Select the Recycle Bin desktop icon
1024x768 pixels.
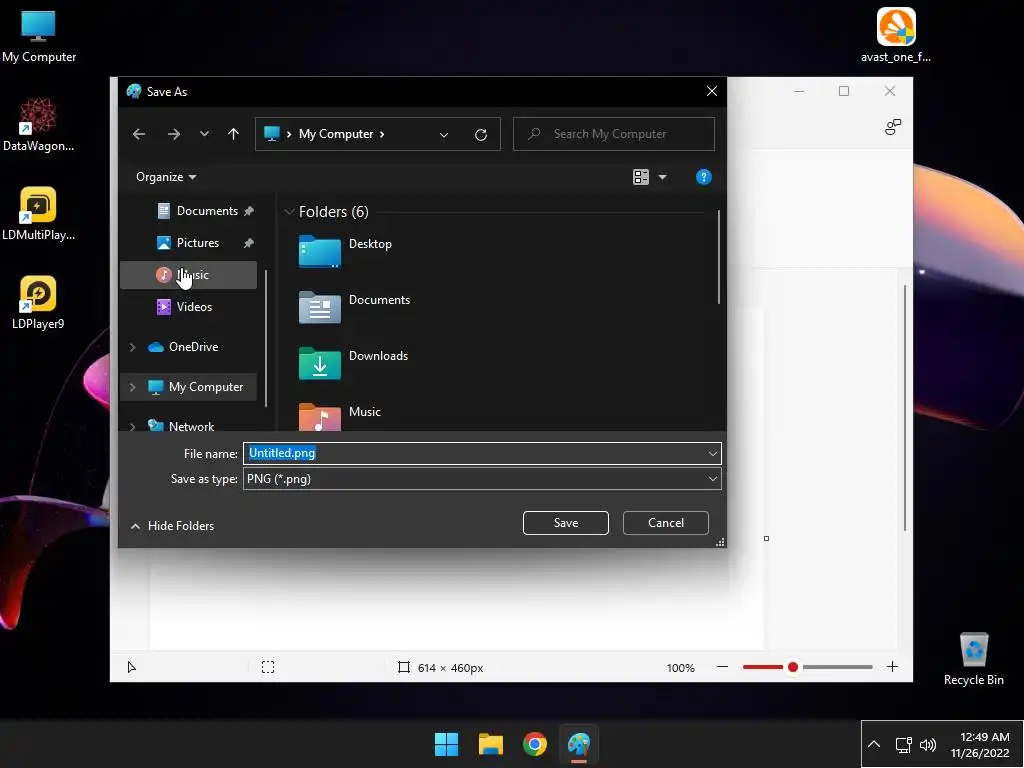tap(973, 658)
